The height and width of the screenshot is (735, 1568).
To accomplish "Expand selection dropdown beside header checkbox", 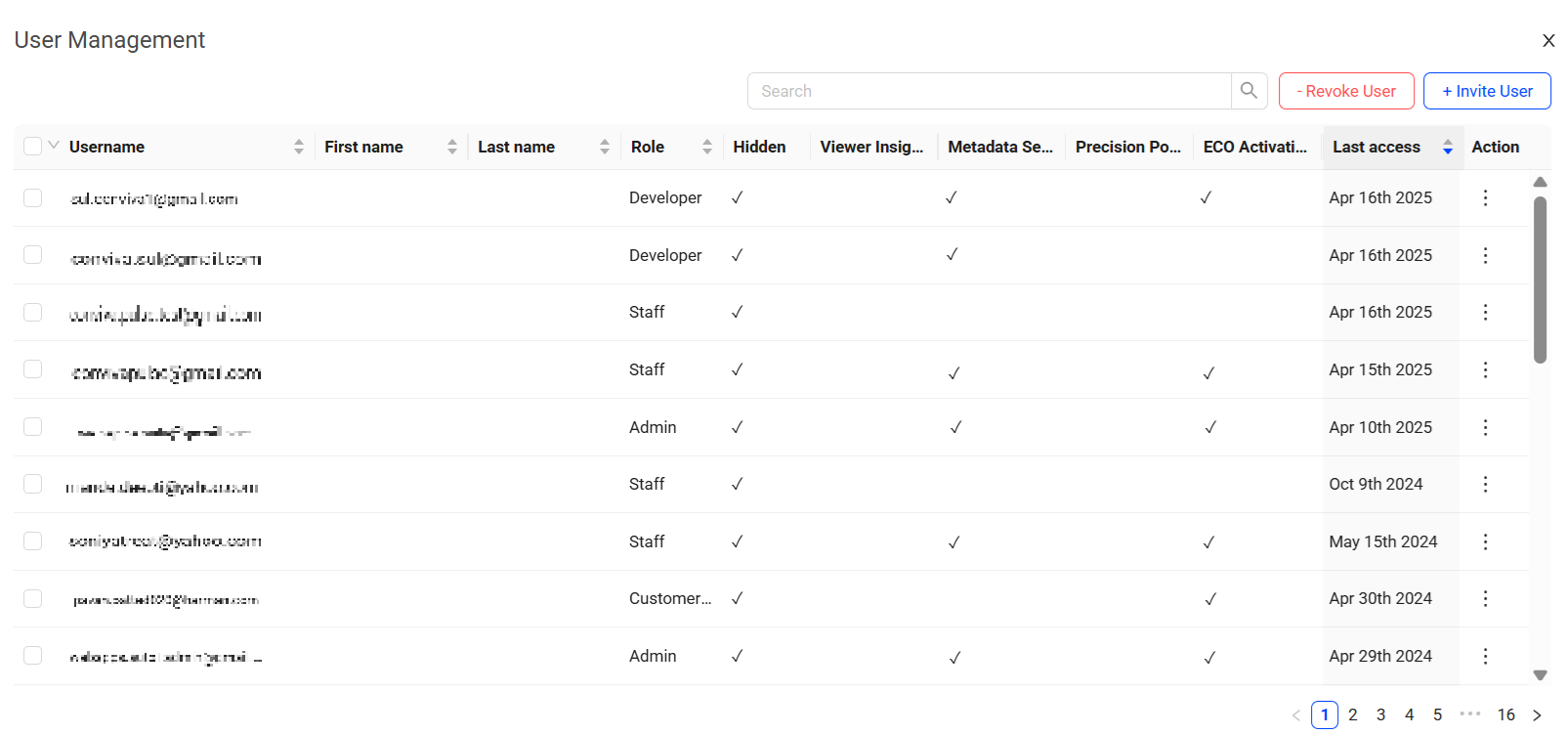I will point(55,146).
